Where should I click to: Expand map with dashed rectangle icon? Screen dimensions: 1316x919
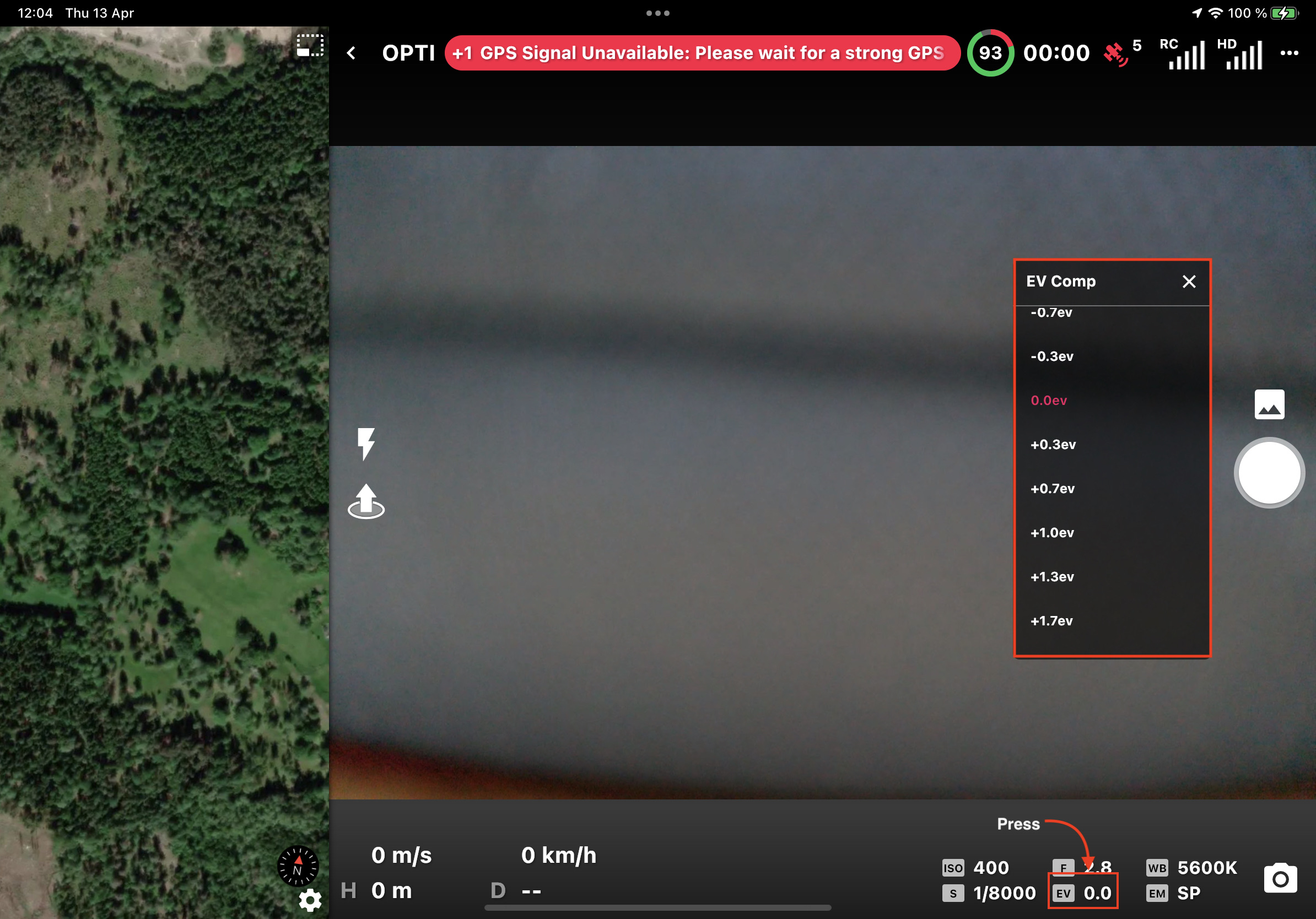(x=310, y=45)
